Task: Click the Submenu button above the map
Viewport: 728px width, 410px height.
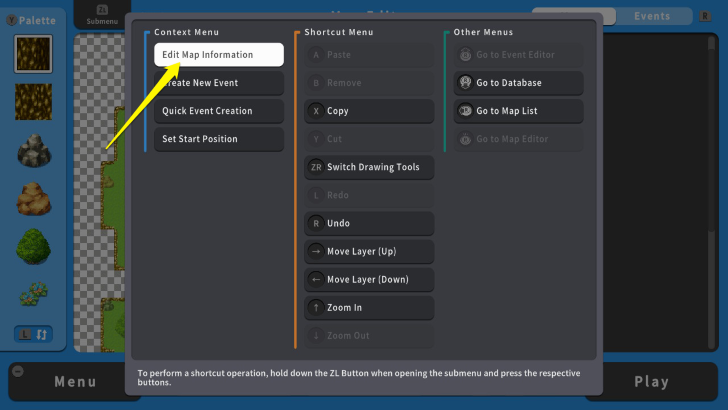Action: point(101,15)
